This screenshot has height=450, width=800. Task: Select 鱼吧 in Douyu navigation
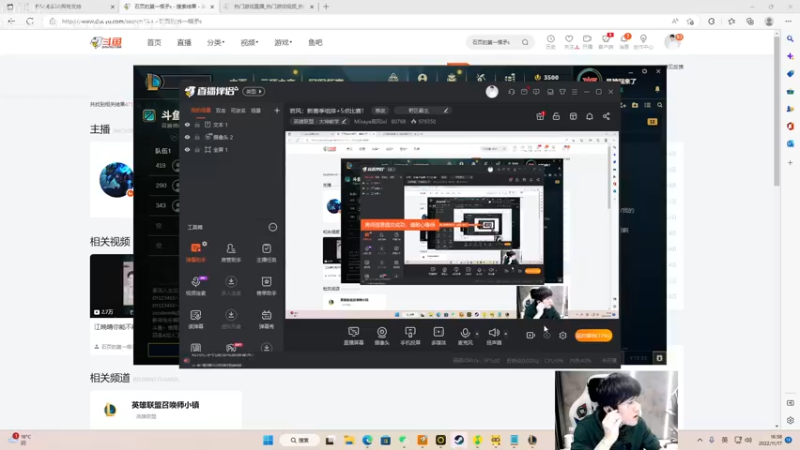[x=315, y=42]
